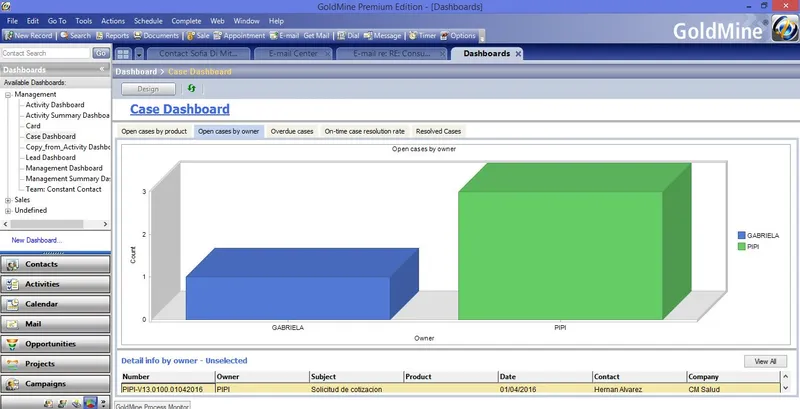Select On-time case resolution rate tab

365,131
